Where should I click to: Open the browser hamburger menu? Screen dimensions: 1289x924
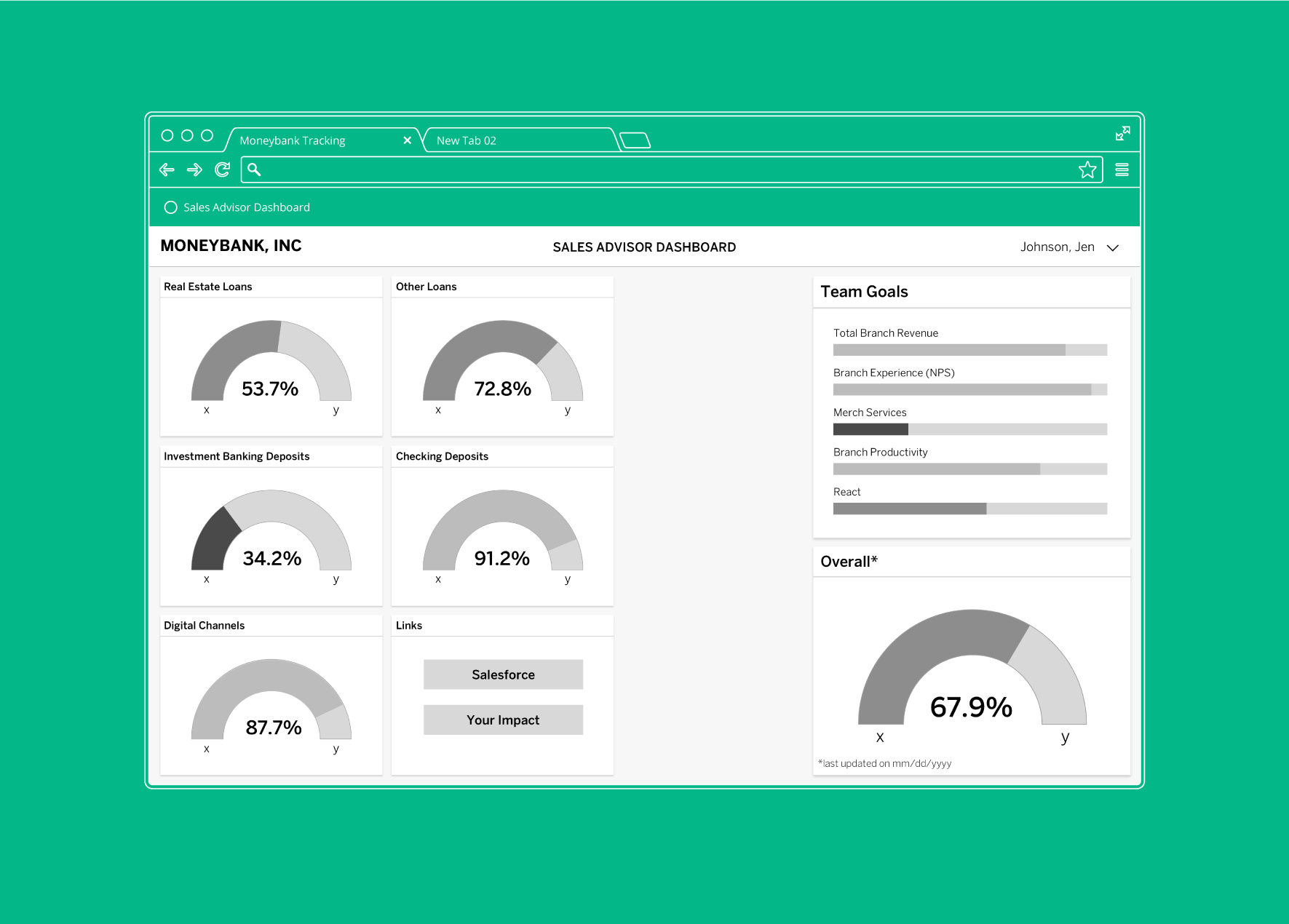(1122, 170)
